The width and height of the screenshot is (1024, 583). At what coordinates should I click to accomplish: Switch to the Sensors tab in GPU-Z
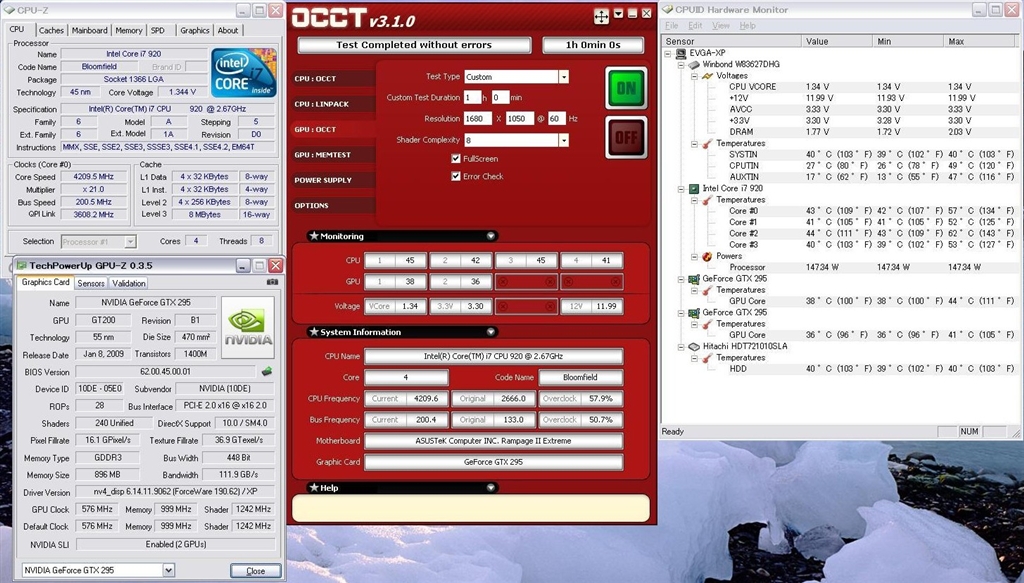91,283
